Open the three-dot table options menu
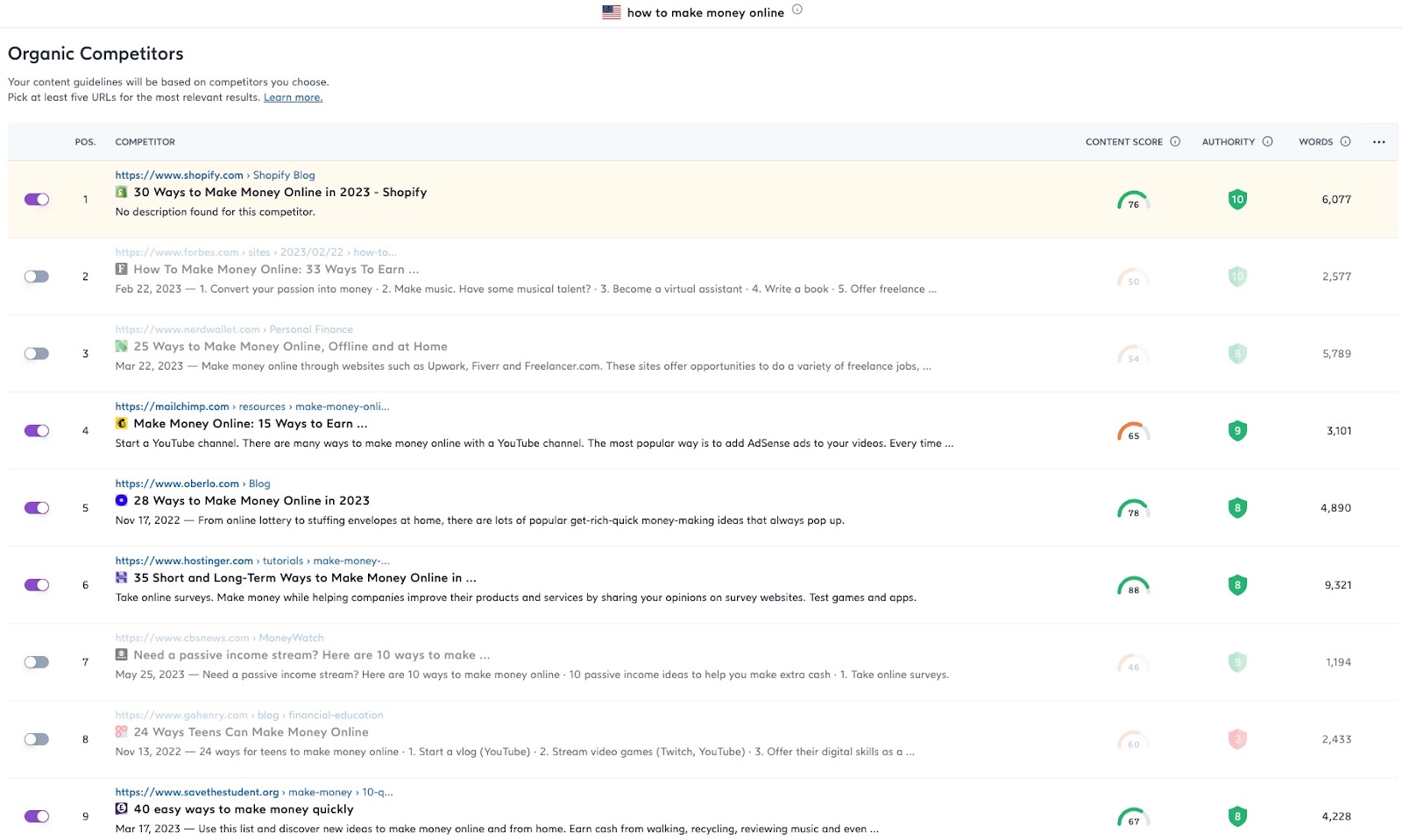This screenshot has width=1402, height=840. click(1379, 142)
